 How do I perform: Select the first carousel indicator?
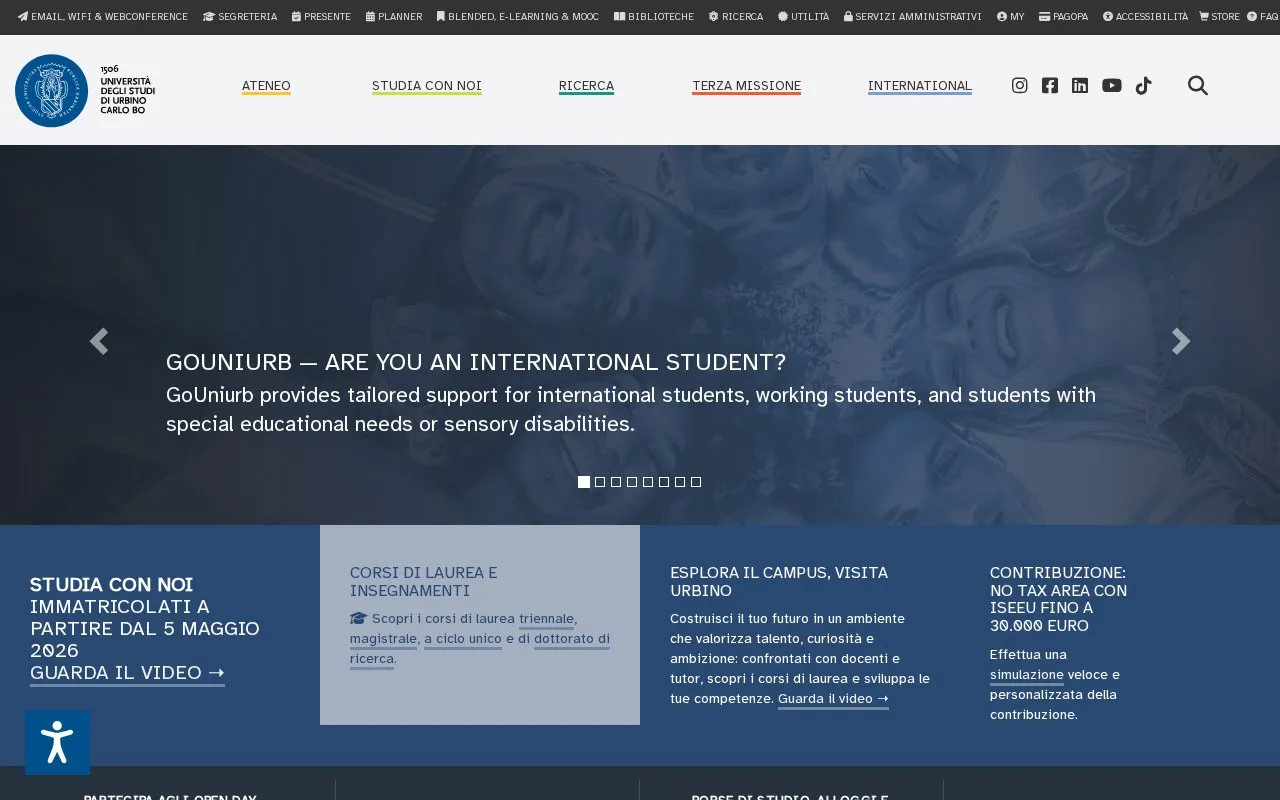click(x=584, y=482)
